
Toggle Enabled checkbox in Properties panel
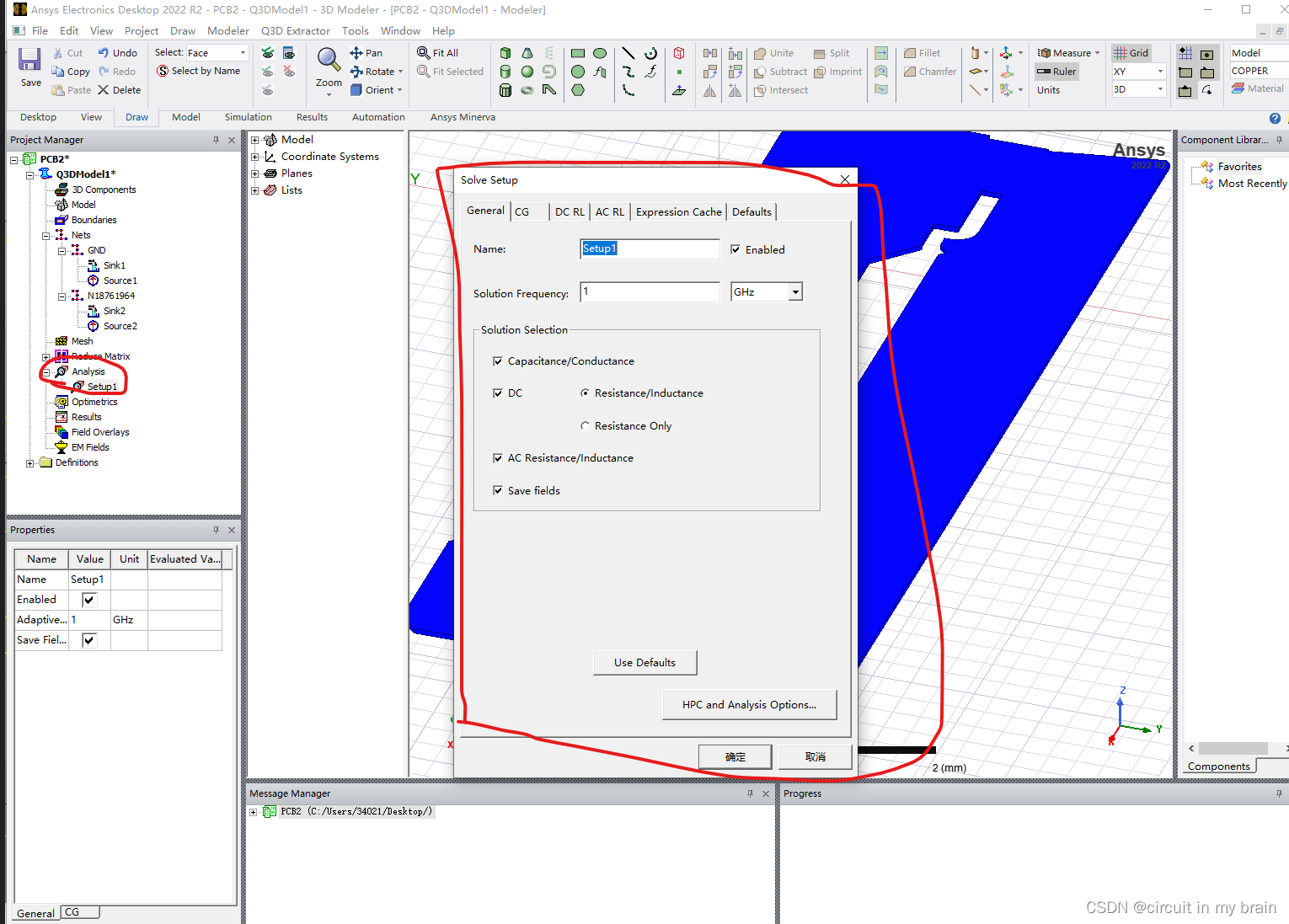point(88,600)
